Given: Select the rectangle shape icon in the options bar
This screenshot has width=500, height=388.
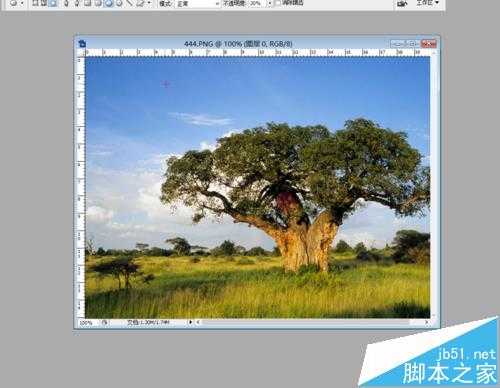Looking at the screenshot, I should coord(88,3).
